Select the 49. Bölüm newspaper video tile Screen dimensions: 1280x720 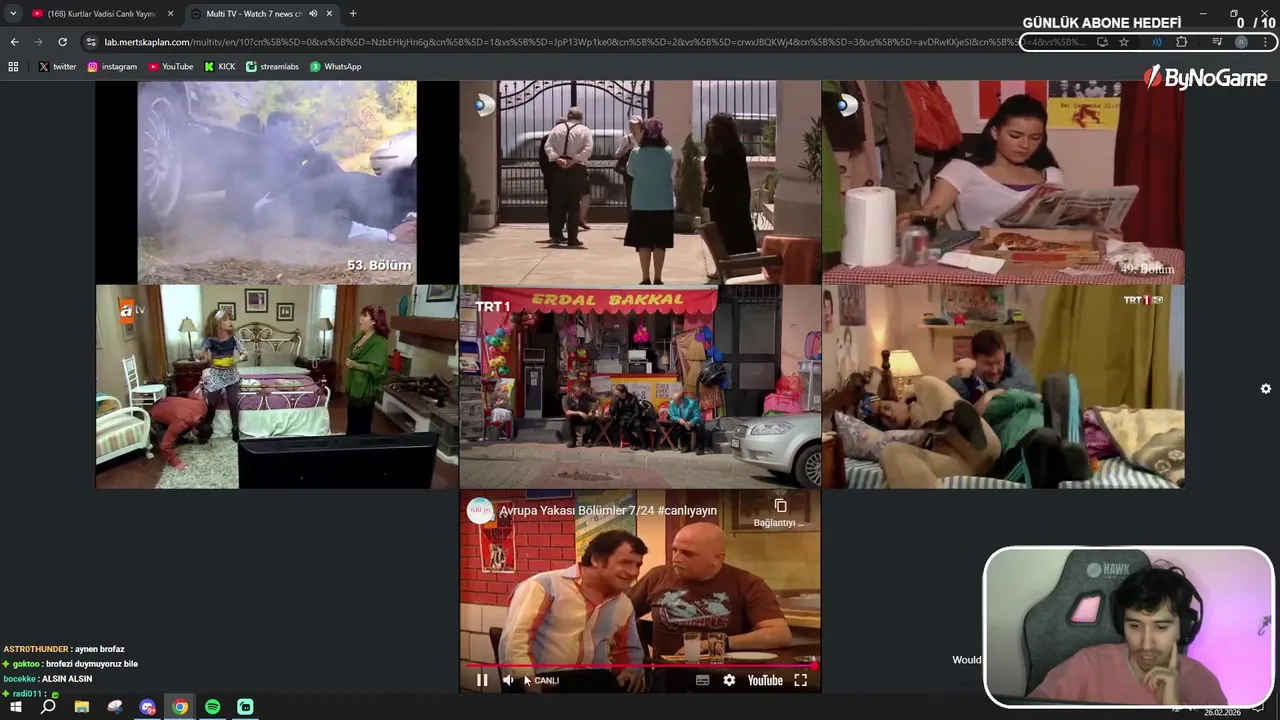[x=1003, y=182]
